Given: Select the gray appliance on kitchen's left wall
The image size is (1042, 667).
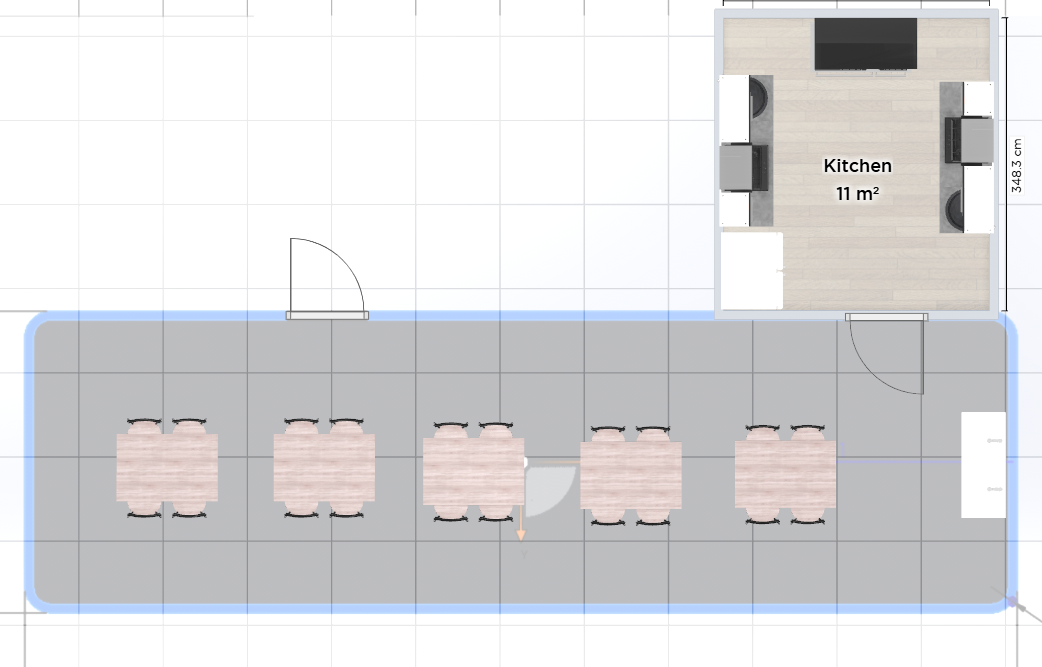Looking at the screenshot, I should (744, 167).
